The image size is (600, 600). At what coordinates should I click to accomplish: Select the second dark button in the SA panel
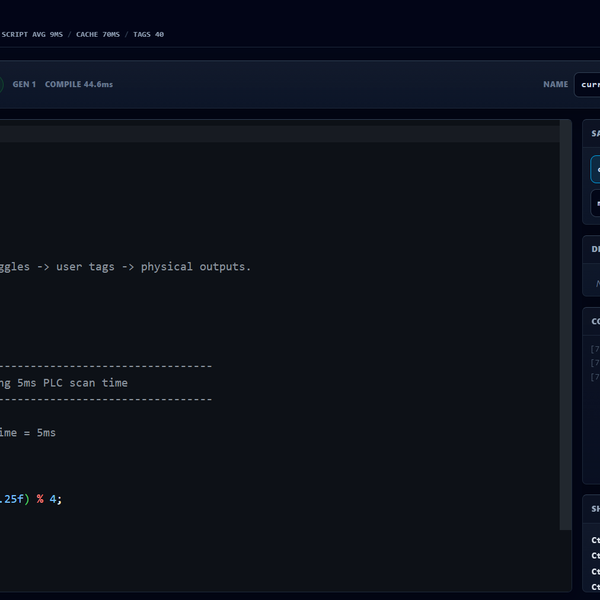coord(595,203)
